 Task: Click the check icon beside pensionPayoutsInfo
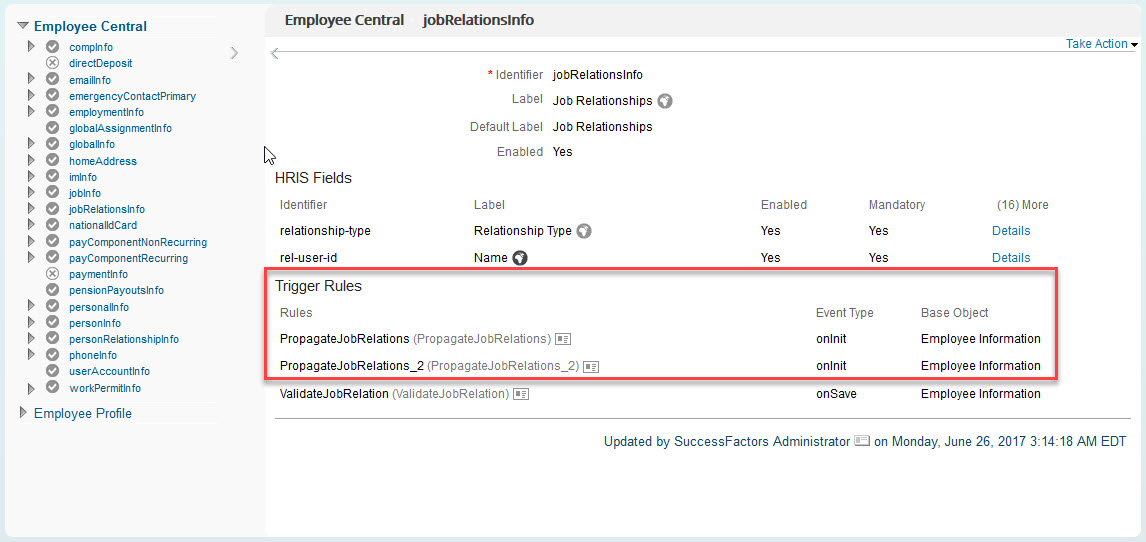coord(53,290)
